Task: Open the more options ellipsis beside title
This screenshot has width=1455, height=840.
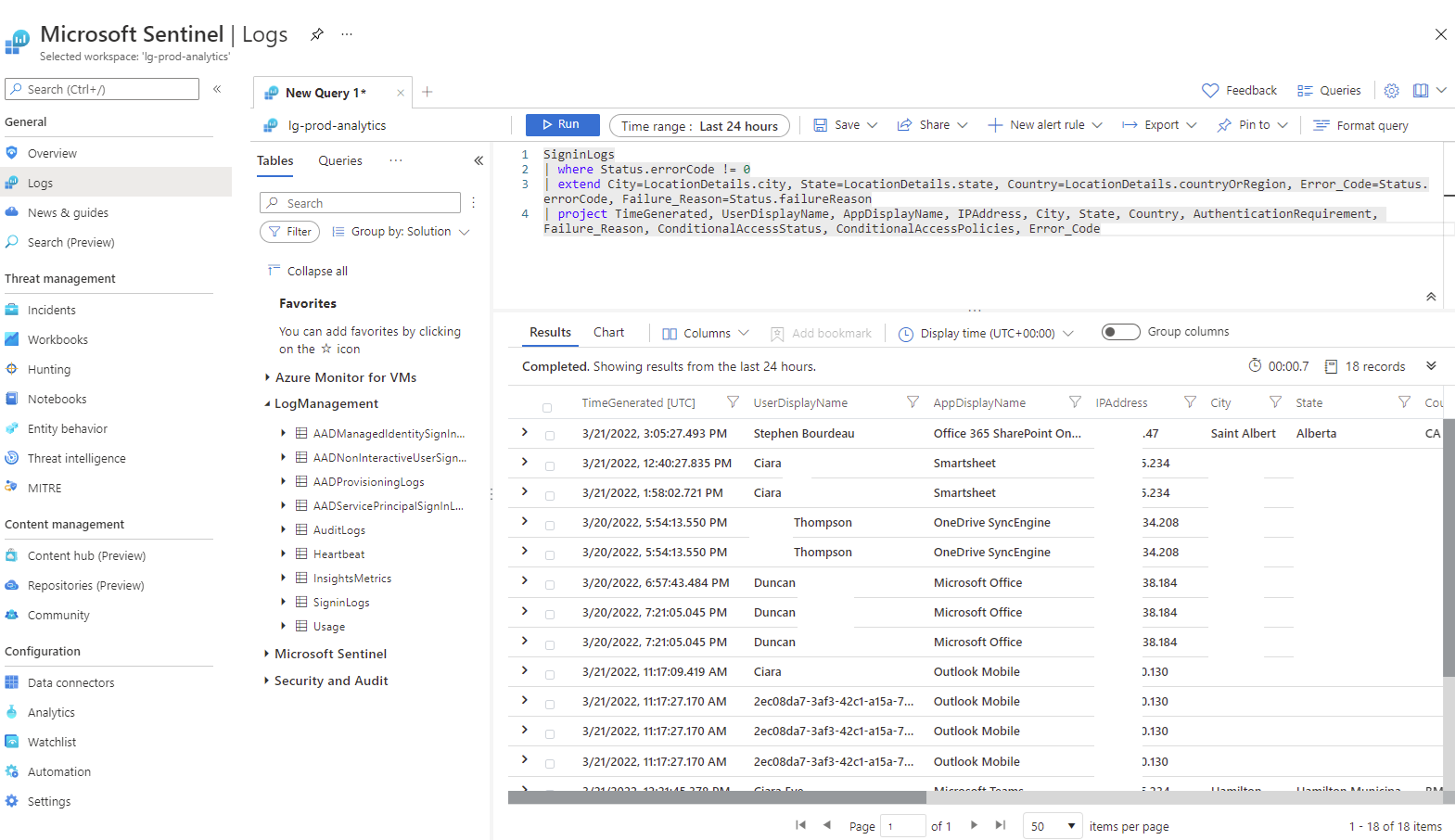Action: (x=347, y=34)
